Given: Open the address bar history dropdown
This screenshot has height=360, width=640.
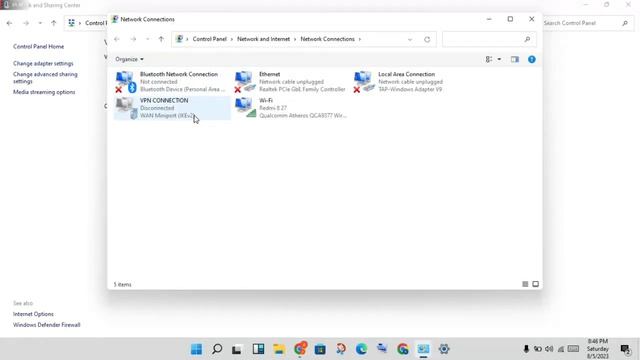Looking at the screenshot, I should [x=410, y=40].
